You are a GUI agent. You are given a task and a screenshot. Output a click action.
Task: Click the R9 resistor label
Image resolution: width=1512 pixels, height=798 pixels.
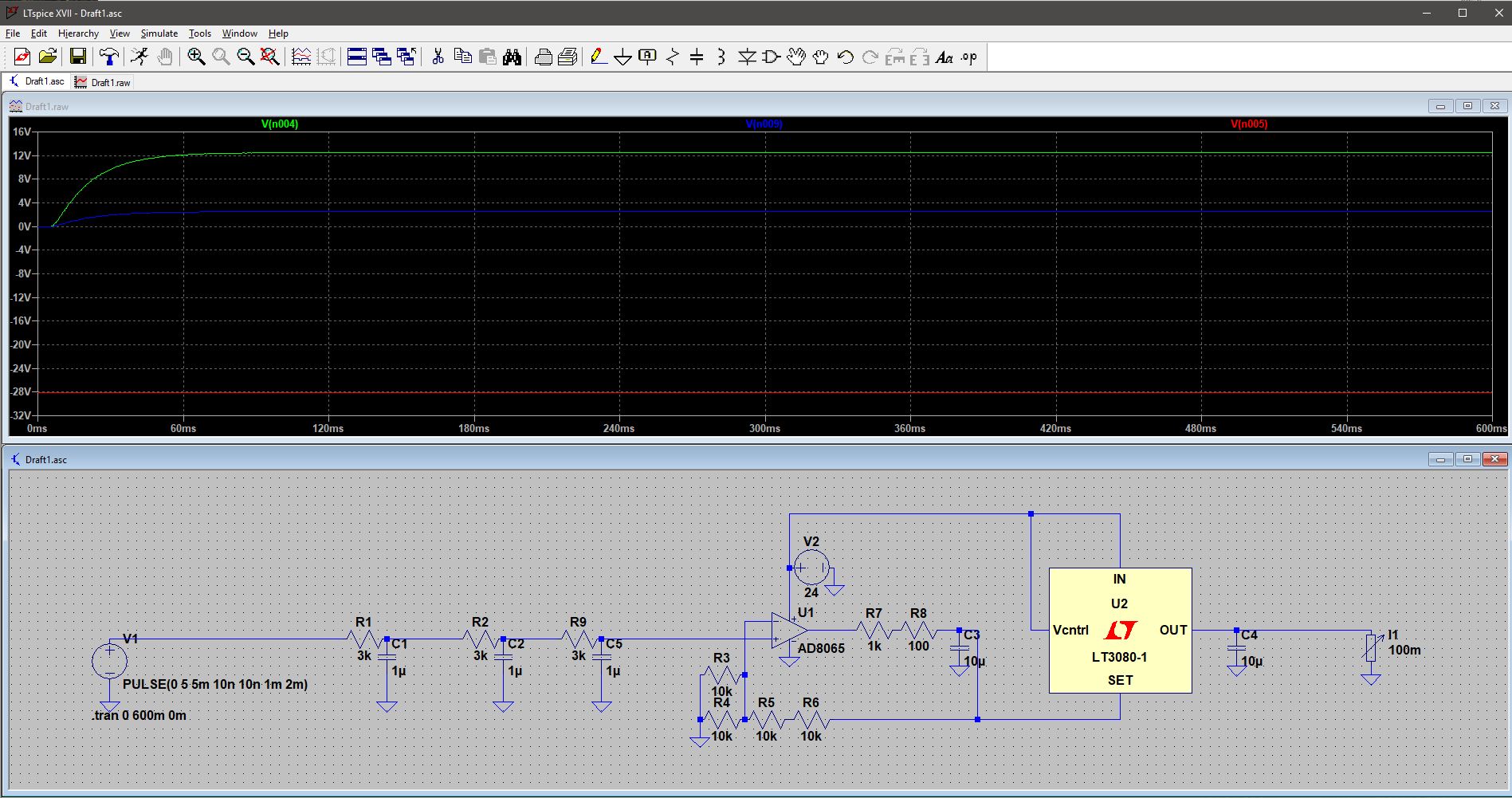[x=578, y=622]
